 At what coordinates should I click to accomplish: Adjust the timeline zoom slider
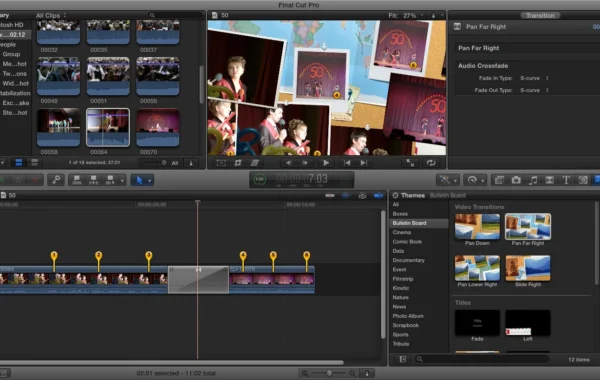[x=329, y=373]
